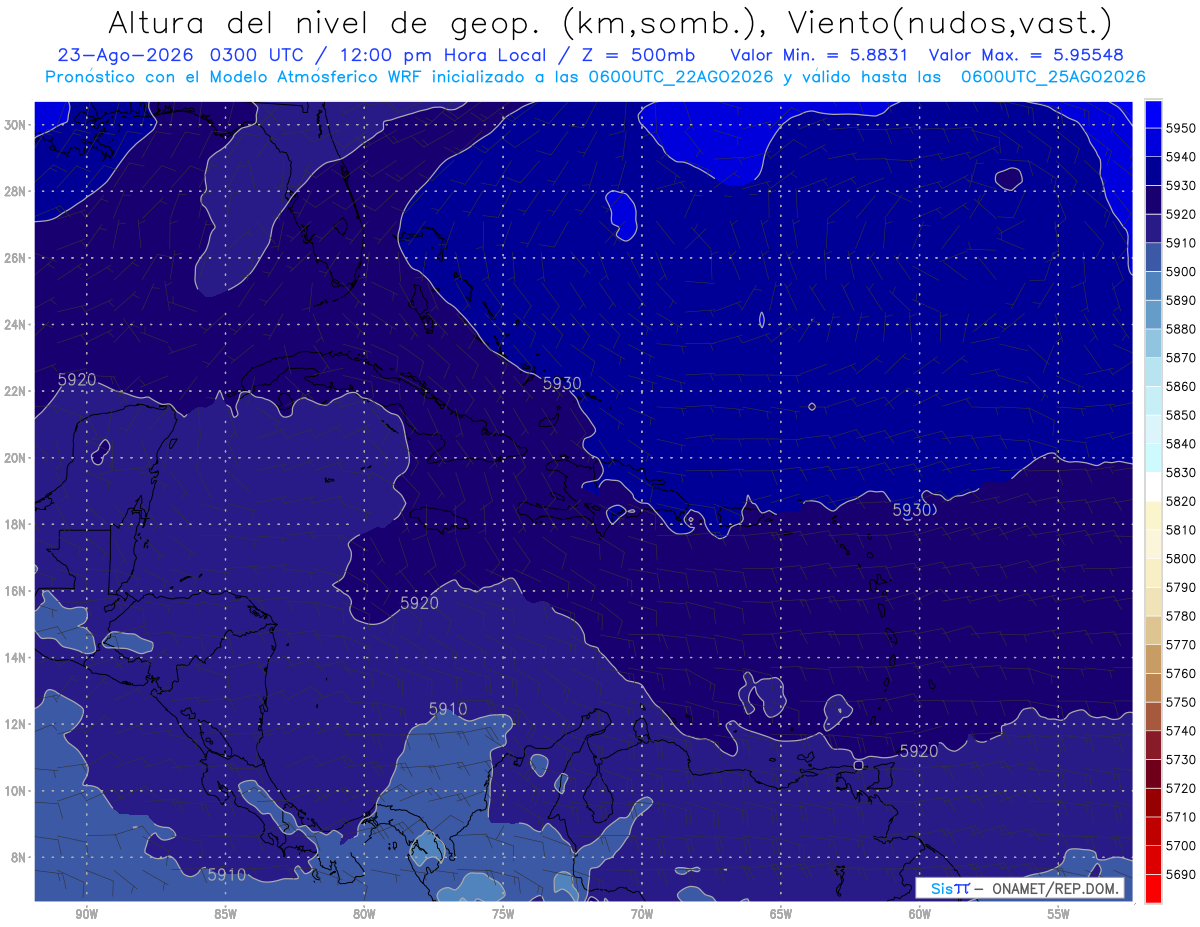This screenshot has height=927, width=1200.
Task: Click the 5910 legend value in the colorbar
Action: coord(1180,242)
